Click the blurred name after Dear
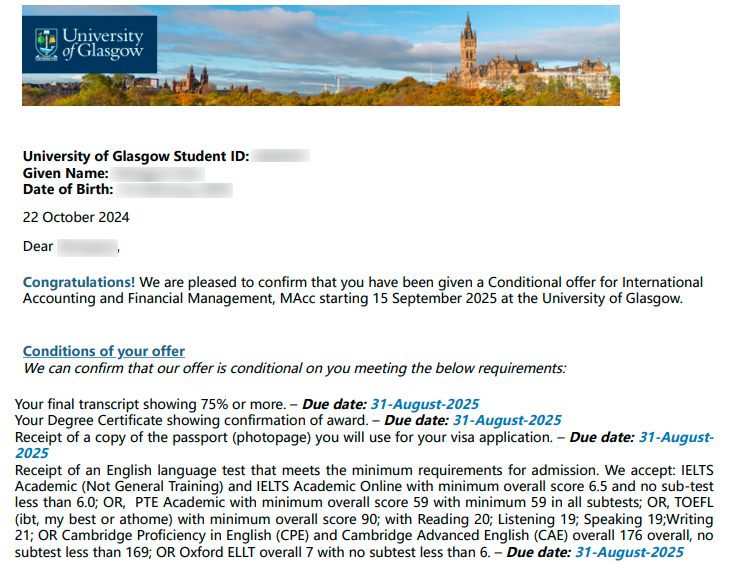The image size is (730, 576). pyautogui.click(x=88, y=247)
